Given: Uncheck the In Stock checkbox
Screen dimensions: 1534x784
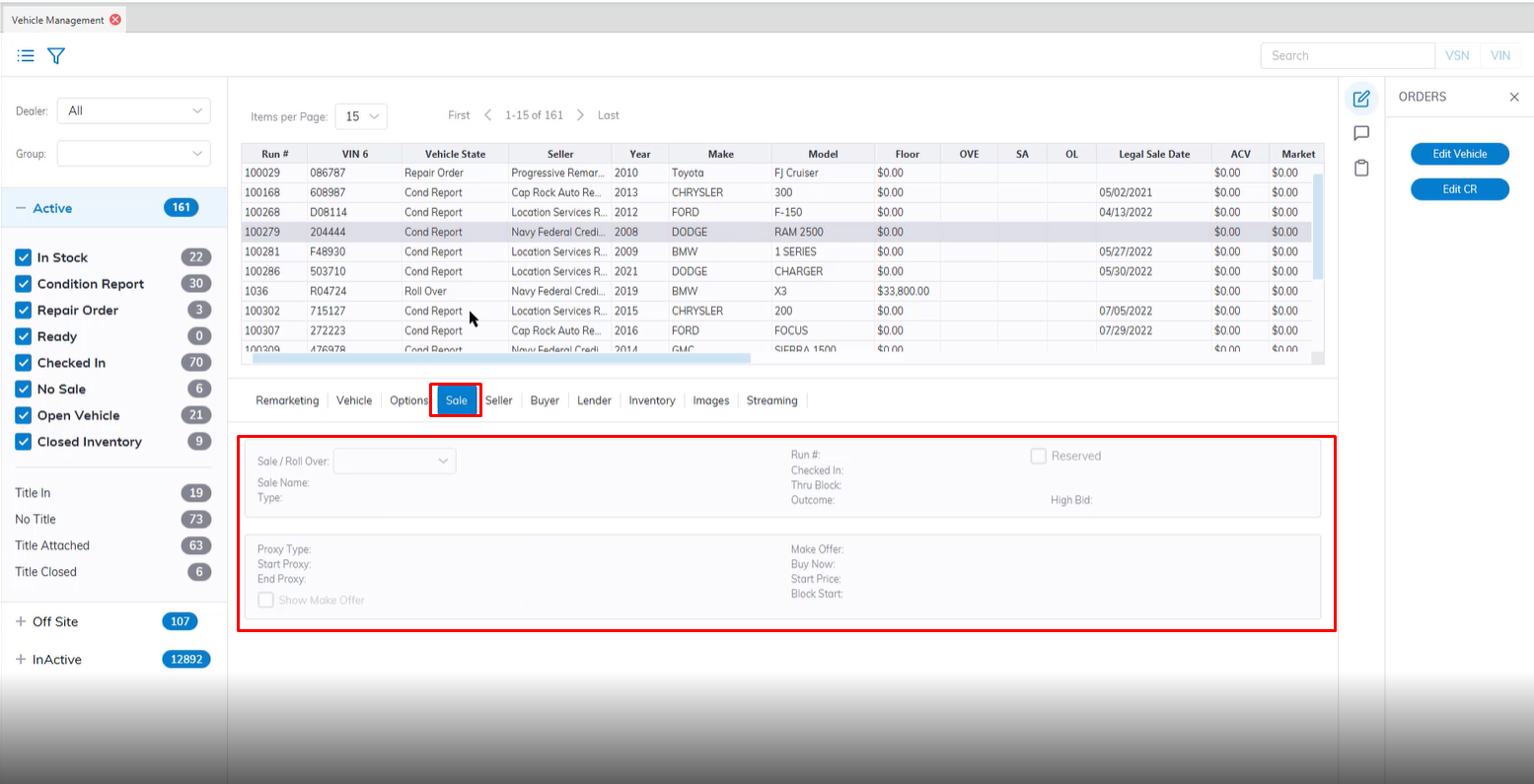Looking at the screenshot, I should pyautogui.click(x=24, y=257).
